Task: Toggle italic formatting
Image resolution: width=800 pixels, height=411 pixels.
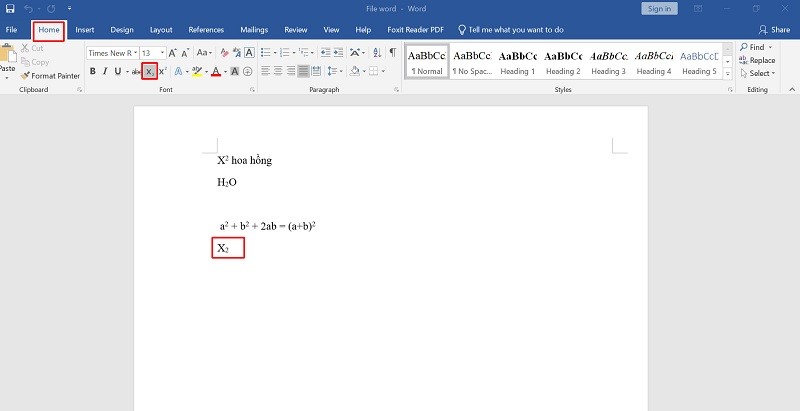Action: (105, 71)
